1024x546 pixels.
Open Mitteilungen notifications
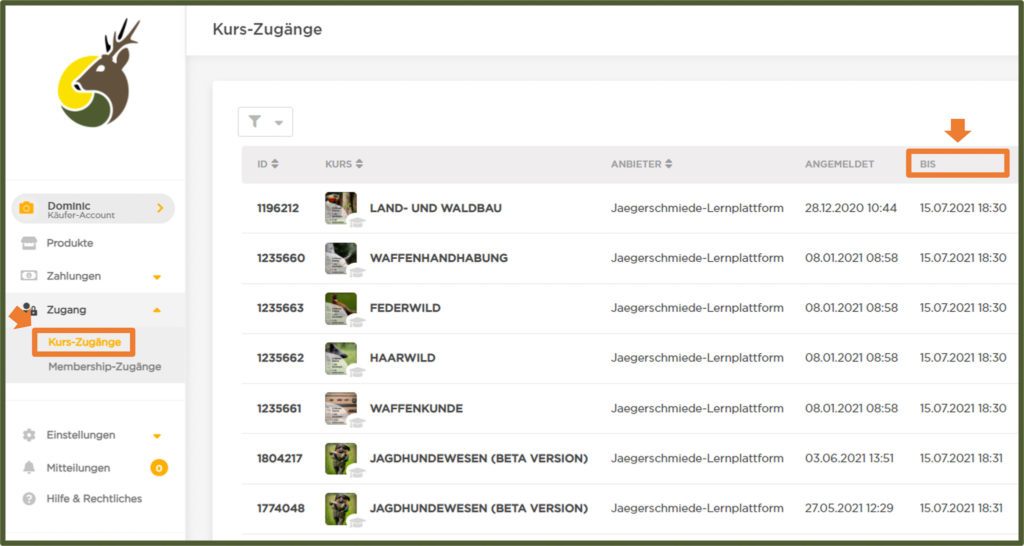tap(78, 468)
